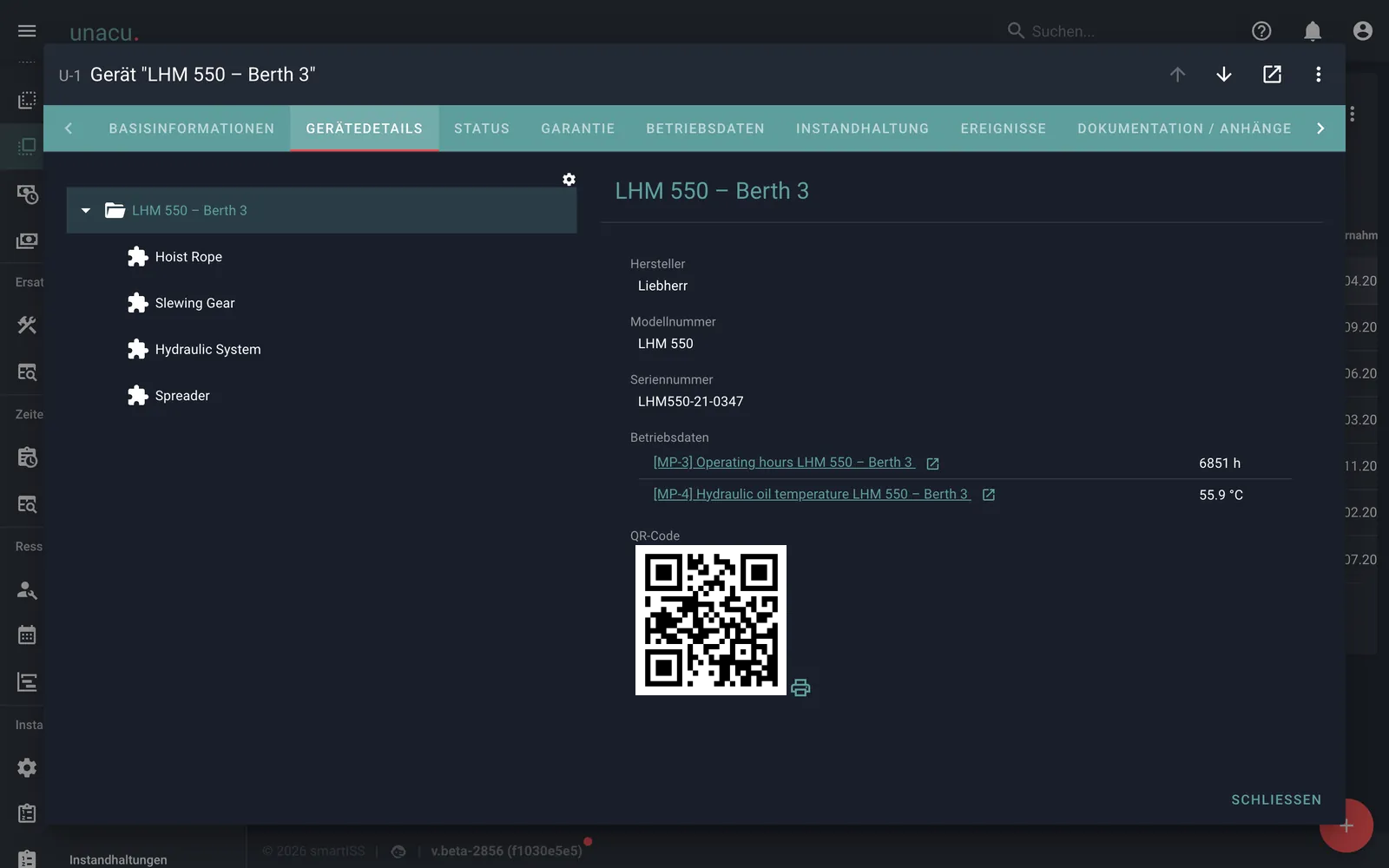Open dialog three-dot options menu
The height and width of the screenshot is (868, 1389).
point(1318,75)
